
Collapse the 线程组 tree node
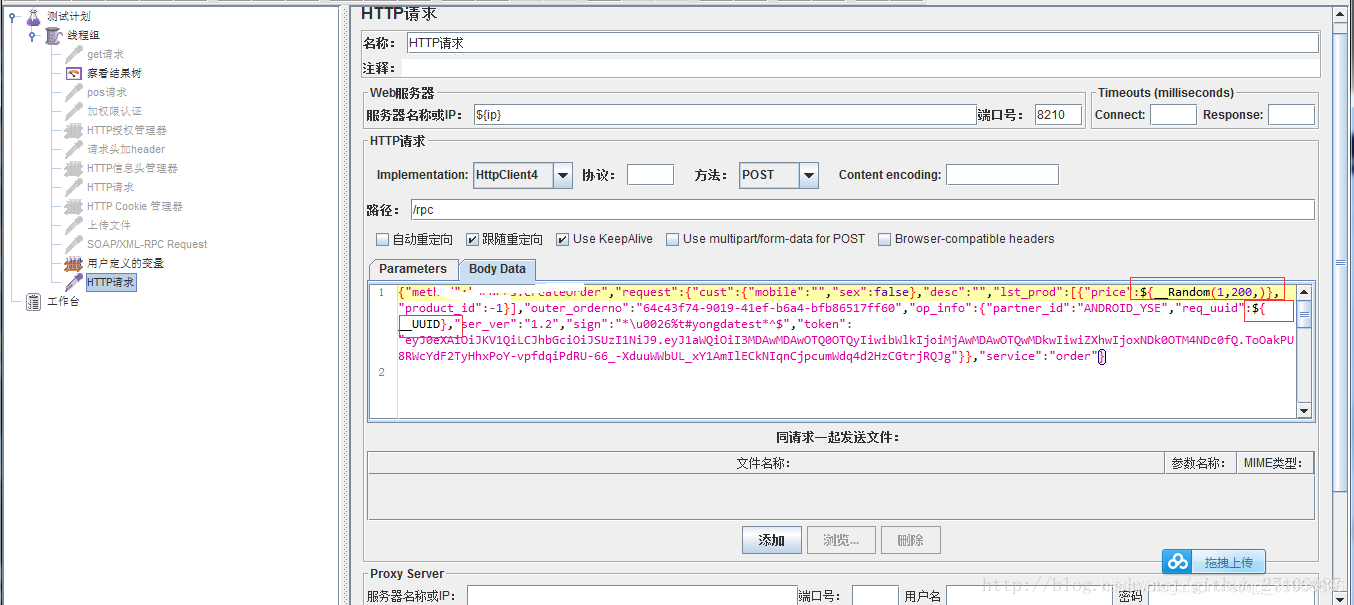[32, 36]
